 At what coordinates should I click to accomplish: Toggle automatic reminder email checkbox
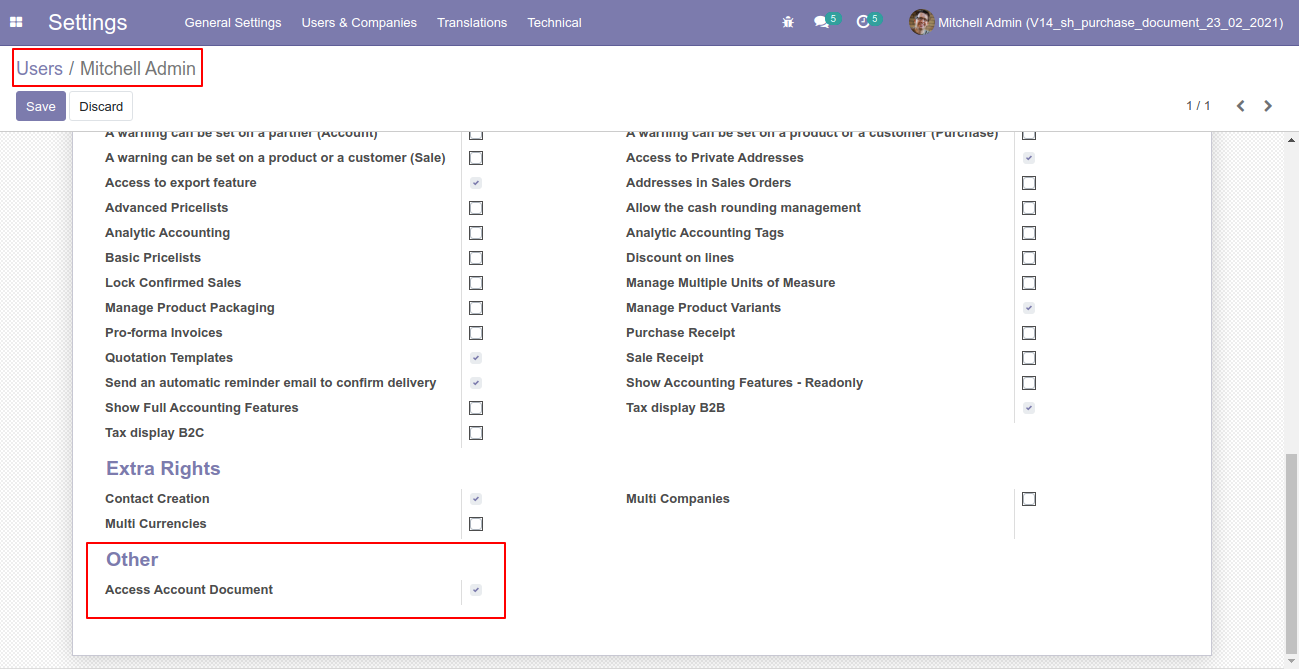pos(476,383)
